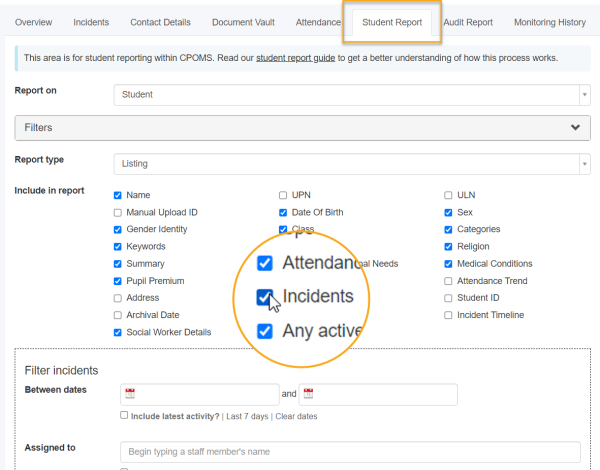Click the Last 7 days link
Viewport: 600px width, 470px height.
tap(247, 416)
